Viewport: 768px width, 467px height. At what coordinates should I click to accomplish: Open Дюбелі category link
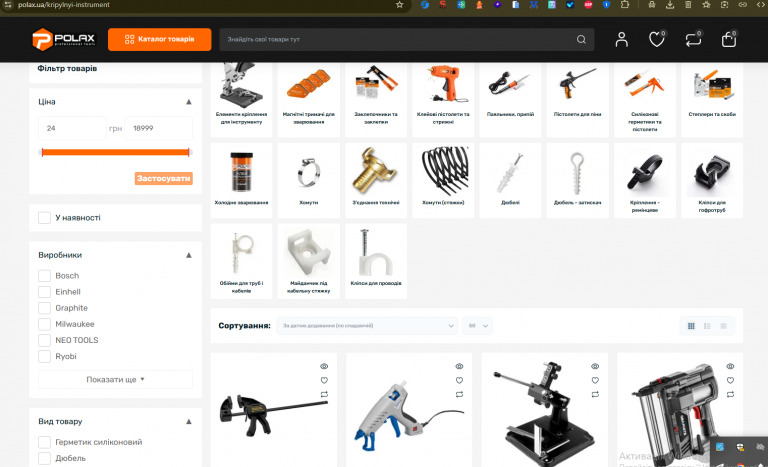[x=510, y=180]
